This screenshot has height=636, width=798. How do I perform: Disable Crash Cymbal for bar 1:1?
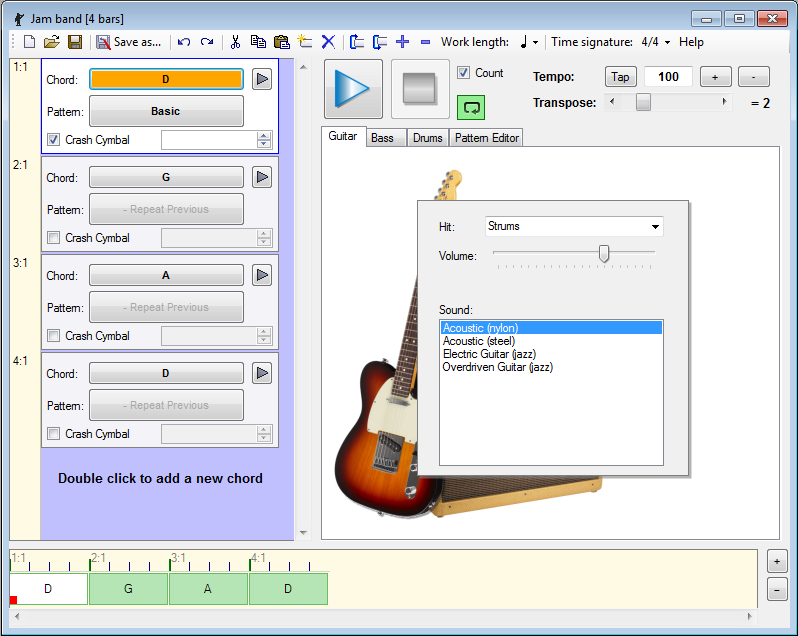coord(54,140)
